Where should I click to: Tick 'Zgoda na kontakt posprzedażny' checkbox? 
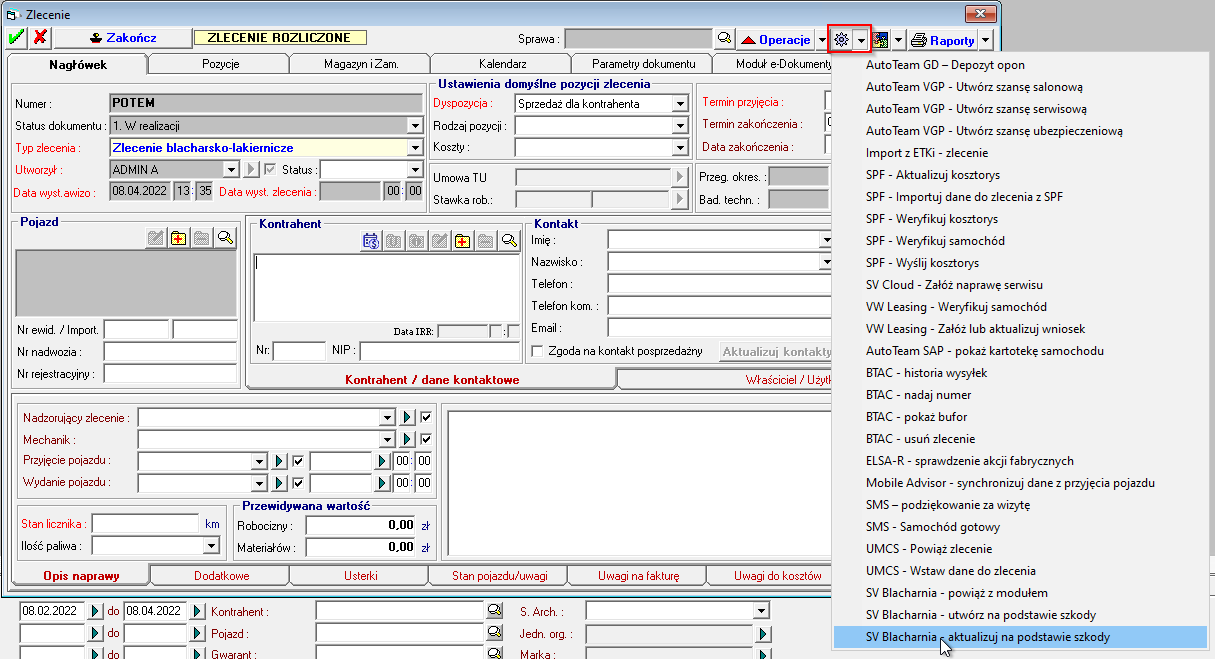coord(538,351)
